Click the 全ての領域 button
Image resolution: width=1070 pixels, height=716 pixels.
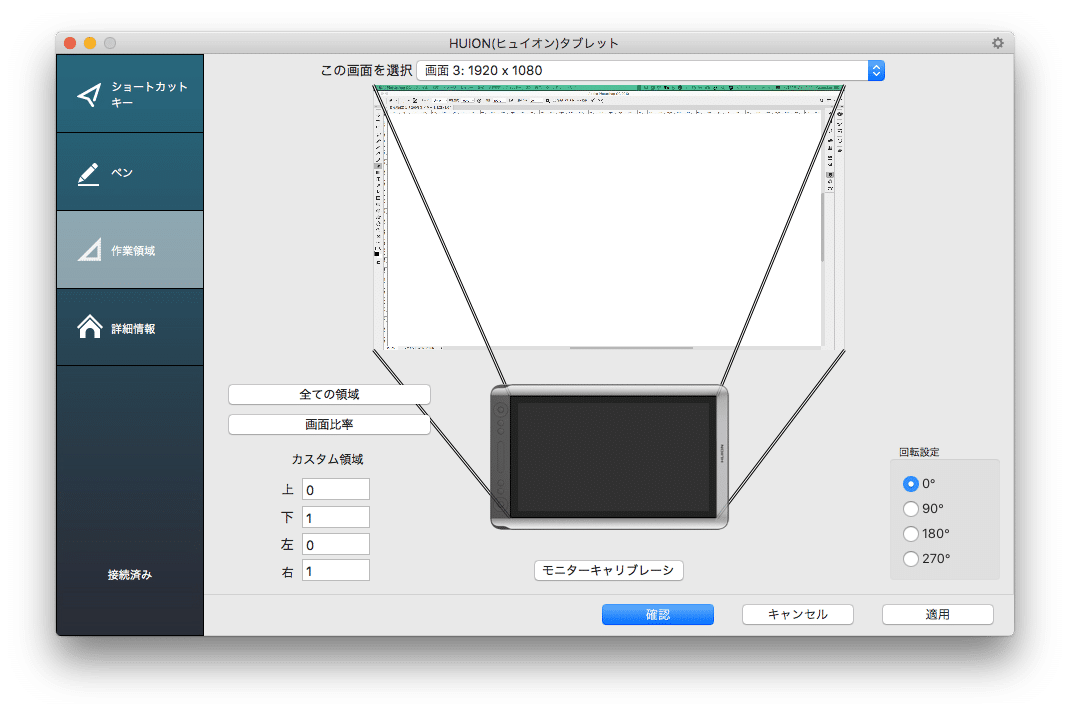[329, 394]
